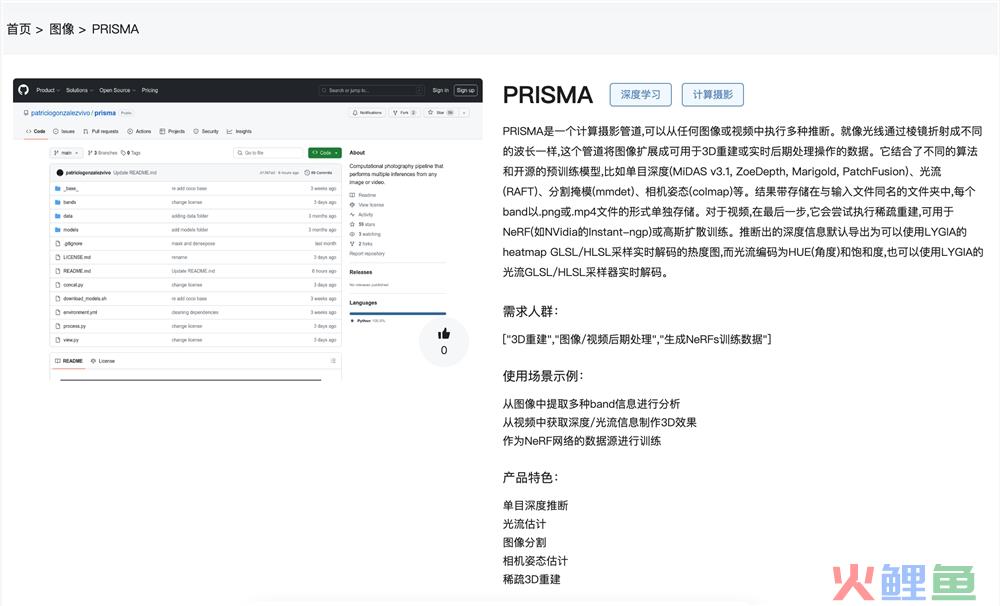Image resolution: width=1000 pixels, height=606 pixels.
Task: Click the fork icon next to 2 forks
Action: point(352,244)
